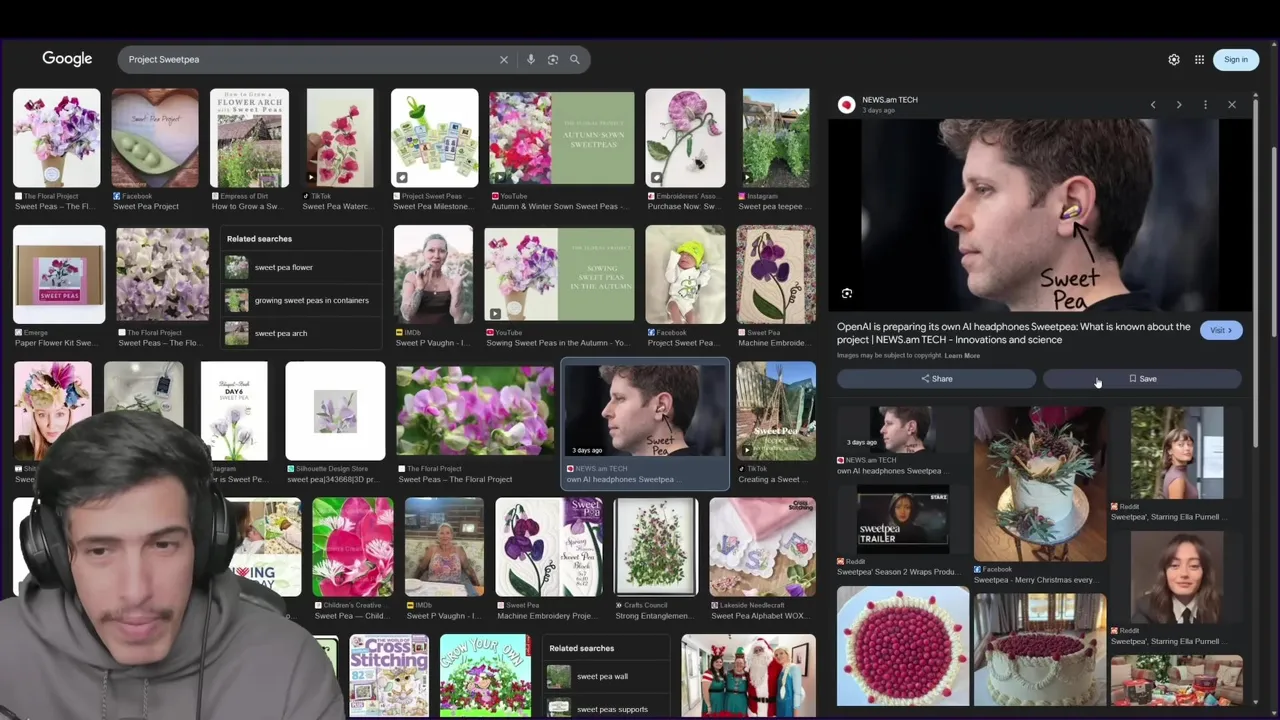This screenshot has height=720, width=1280.
Task: Open Autumn & Winter Sown Sweet Peas video
Action: point(561,138)
